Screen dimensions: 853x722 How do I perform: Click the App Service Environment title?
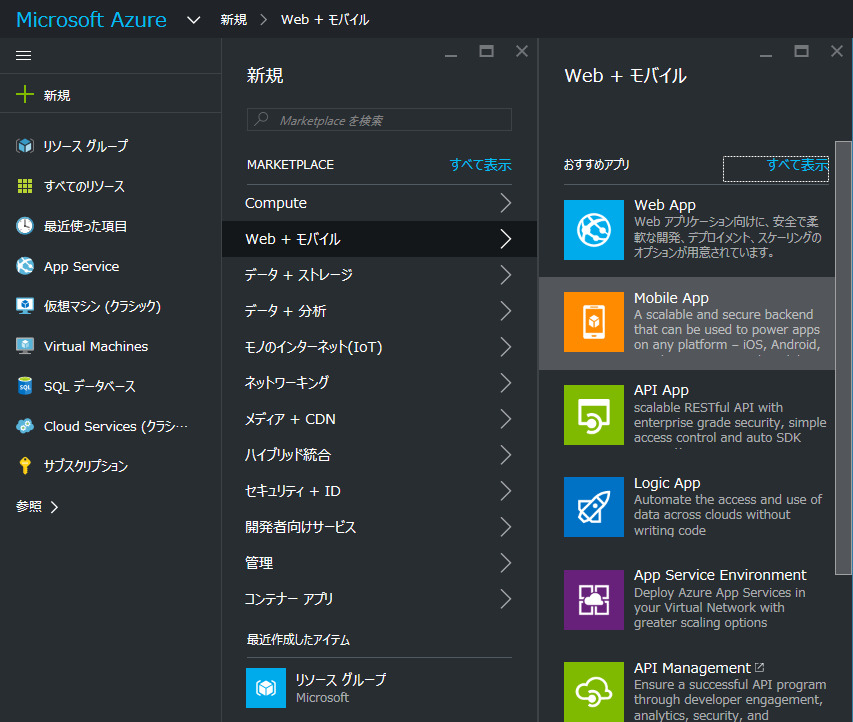click(720, 575)
